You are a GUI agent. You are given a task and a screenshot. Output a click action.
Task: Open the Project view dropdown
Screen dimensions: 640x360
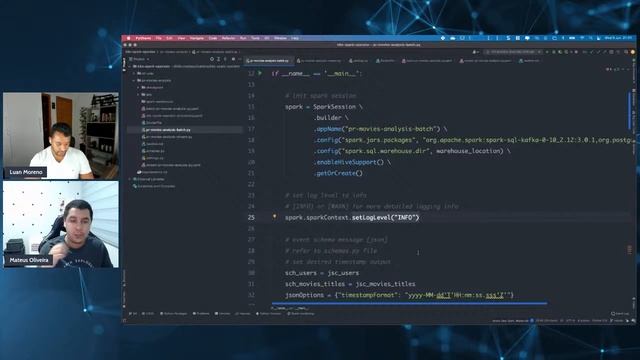(x=139, y=59)
